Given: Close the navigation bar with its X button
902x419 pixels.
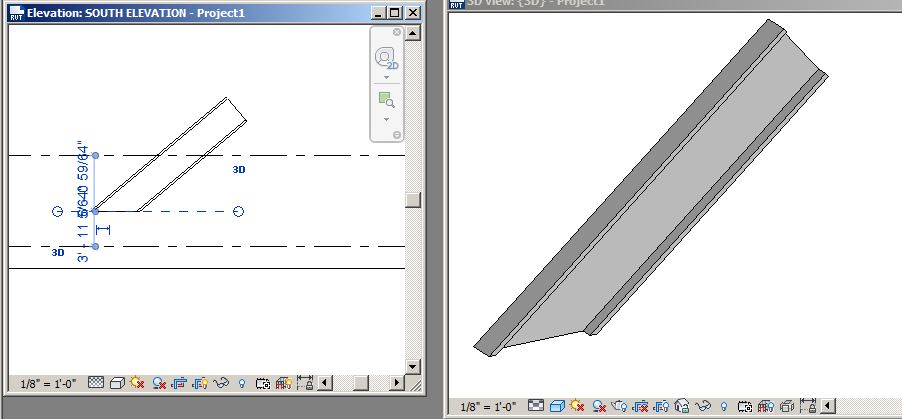Looking at the screenshot, I should [396, 32].
